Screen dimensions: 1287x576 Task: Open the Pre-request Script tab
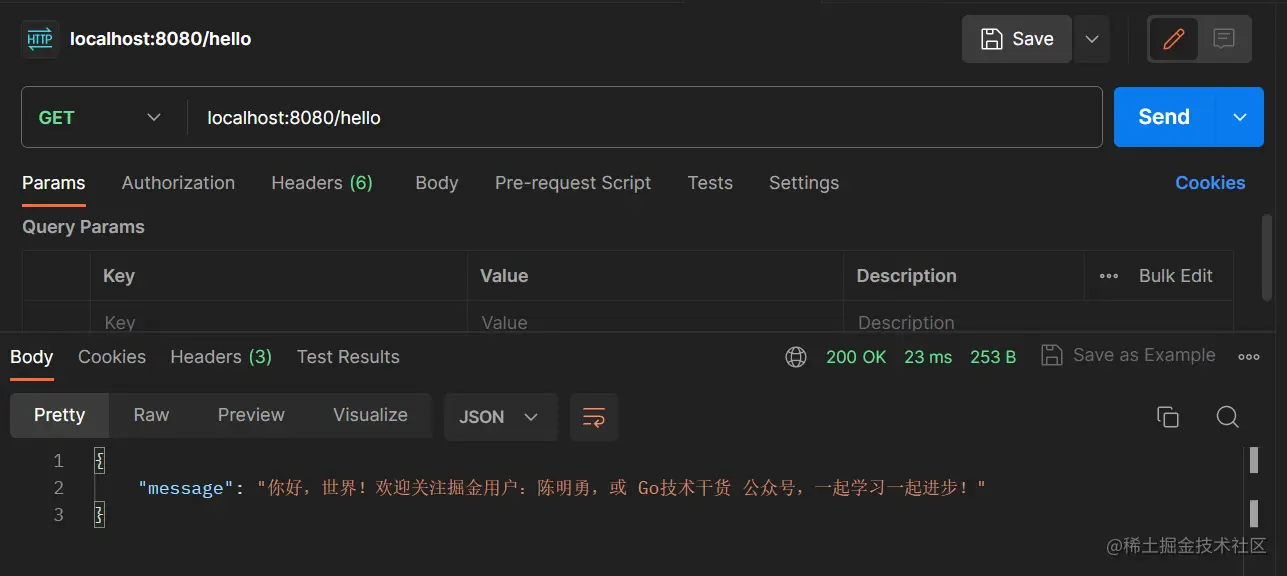(x=572, y=183)
